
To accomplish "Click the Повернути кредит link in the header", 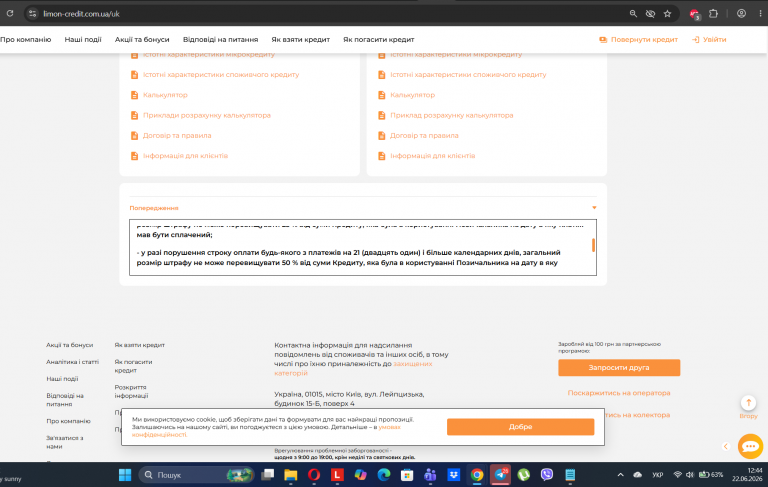I will tap(639, 40).
